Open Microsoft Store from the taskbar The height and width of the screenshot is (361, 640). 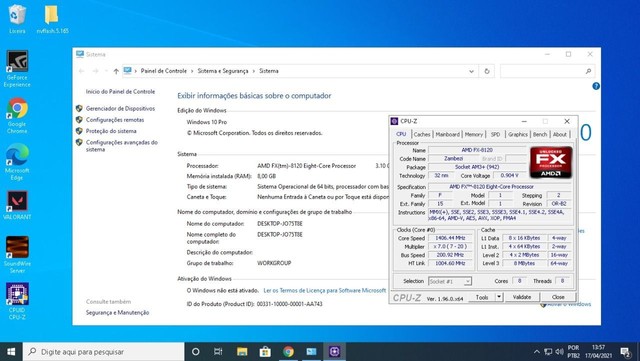[265, 352]
